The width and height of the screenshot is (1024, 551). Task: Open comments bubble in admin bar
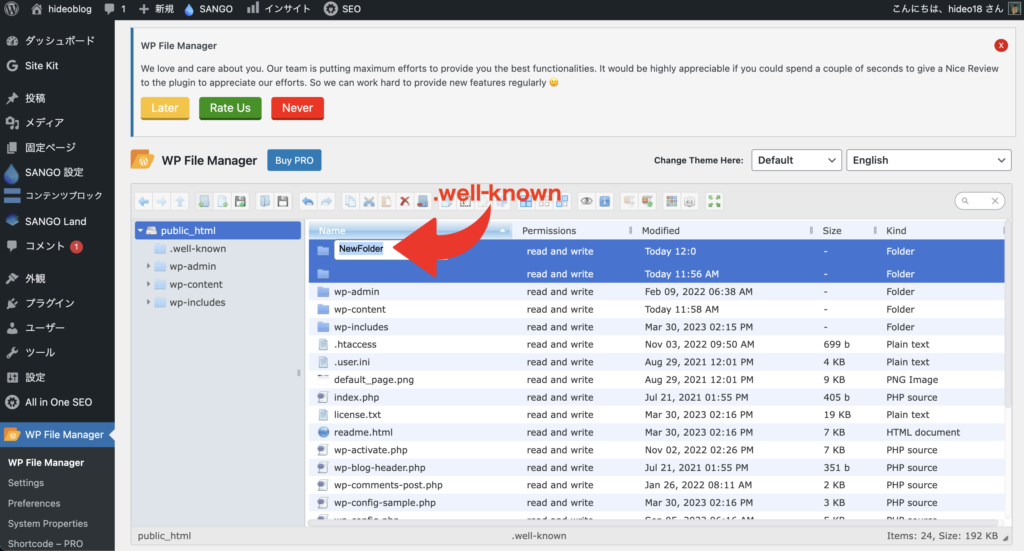tap(115, 8)
